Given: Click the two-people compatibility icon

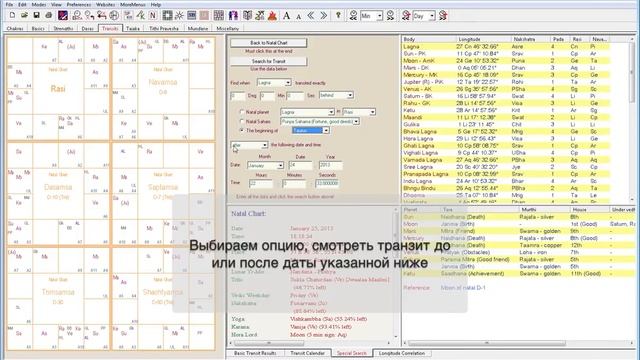Looking at the screenshot, I should click(x=233, y=16).
